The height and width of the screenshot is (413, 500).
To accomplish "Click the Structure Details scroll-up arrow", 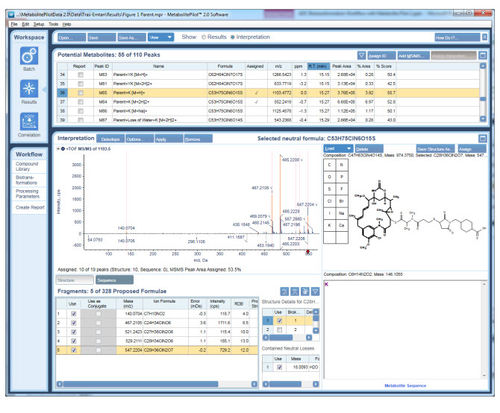I will [x=316, y=312].
